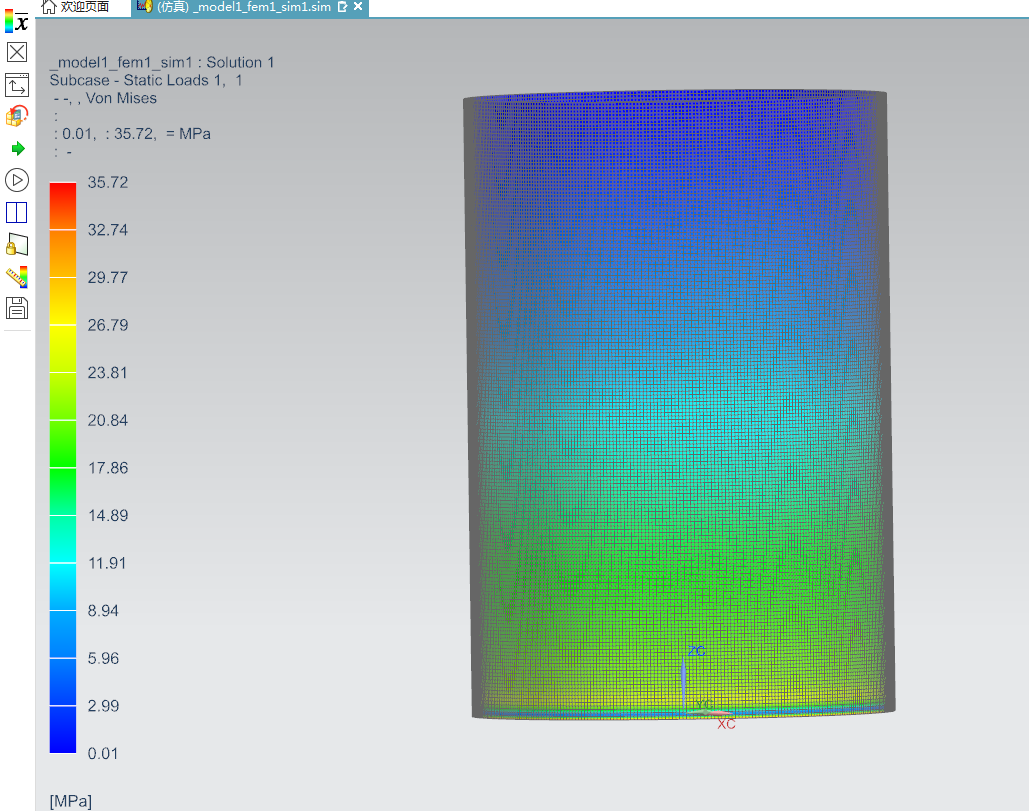1029x811 pixels.
Task: Switch to the split side-by-side view icon
Action: [16, 213]
